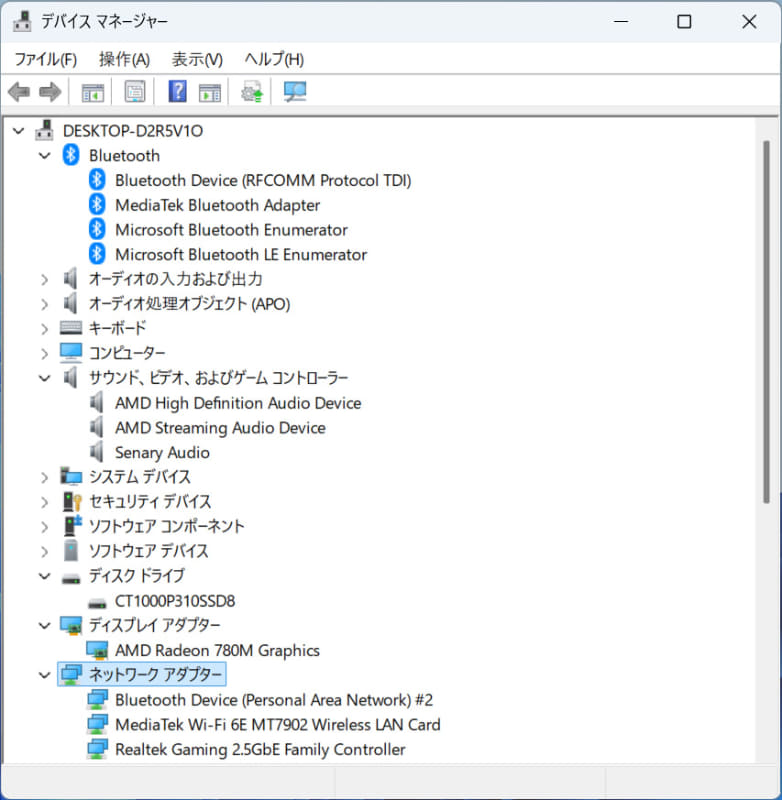Click the vertical scrollbar thumb

tap(766, 321)
